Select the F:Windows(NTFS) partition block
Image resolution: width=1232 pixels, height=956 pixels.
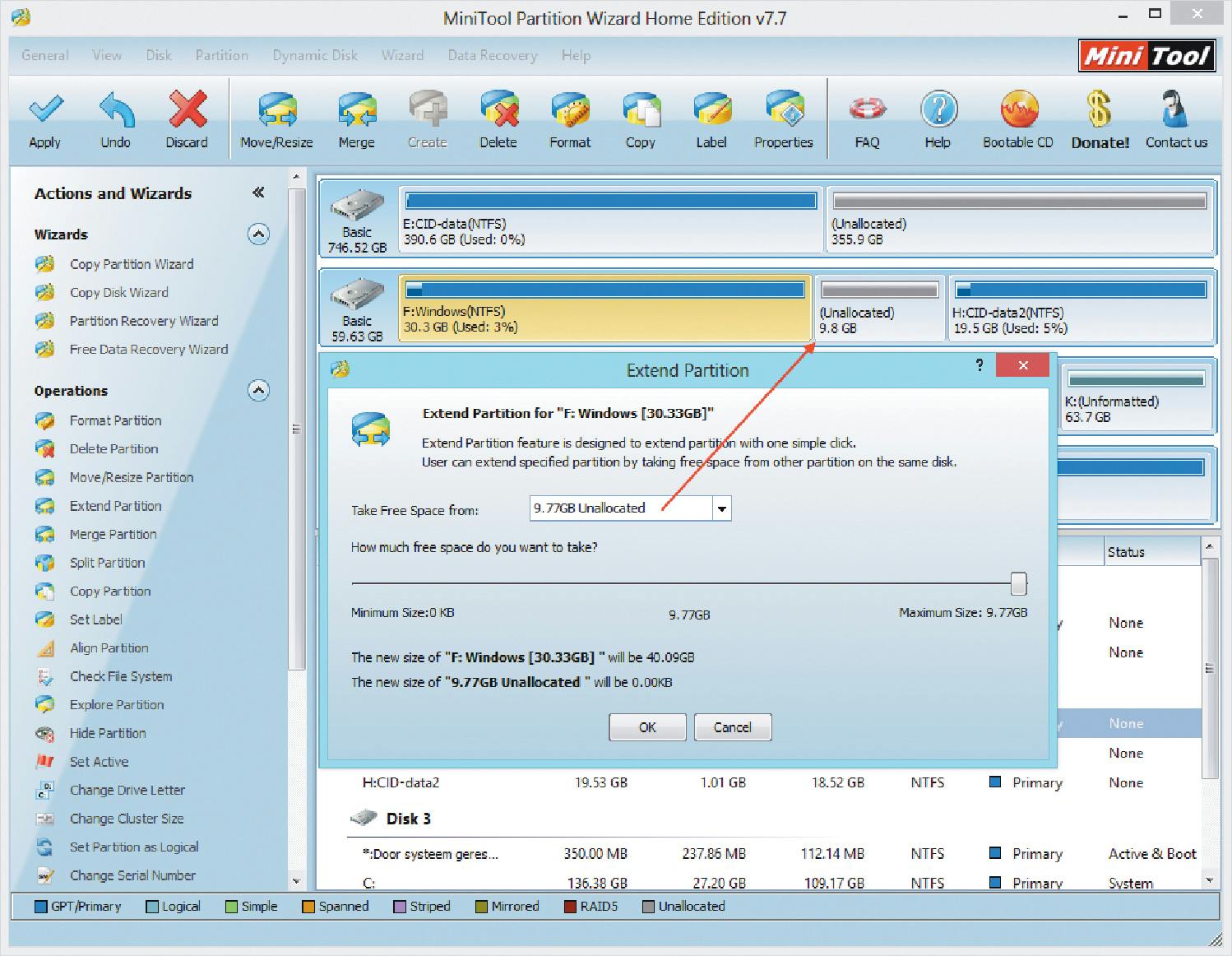605,309
